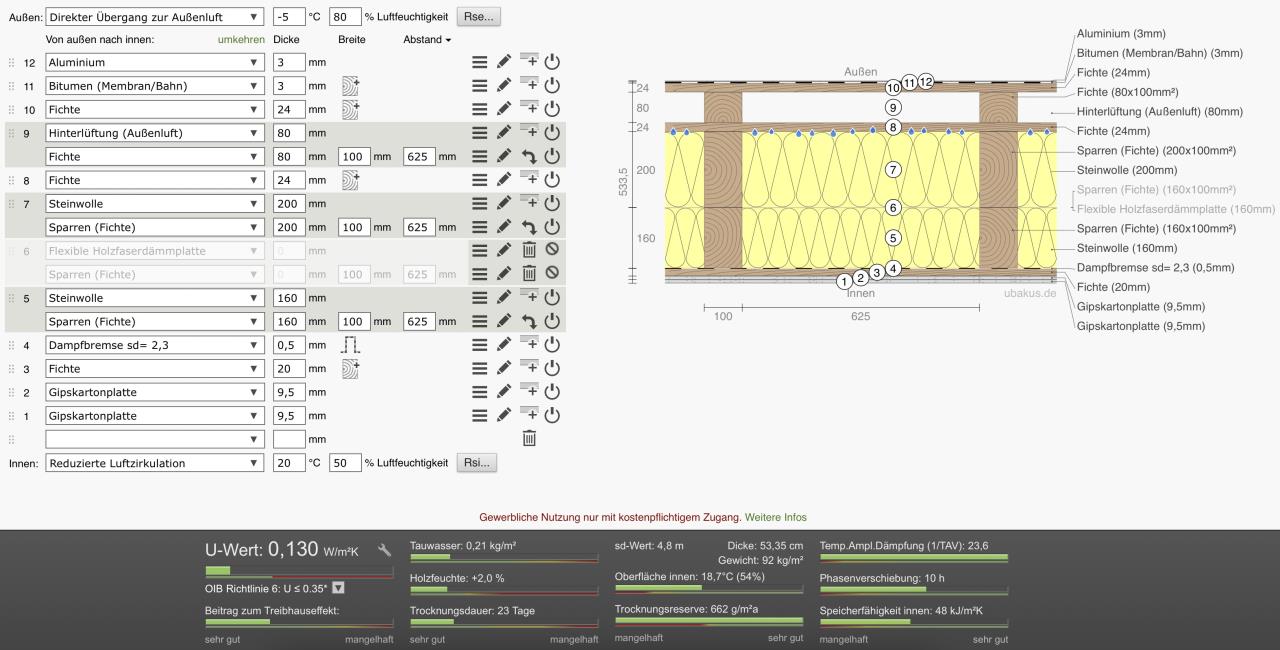Toggle the power icon on layer 1 Gipskartonplatte

[x=552, y=416]
